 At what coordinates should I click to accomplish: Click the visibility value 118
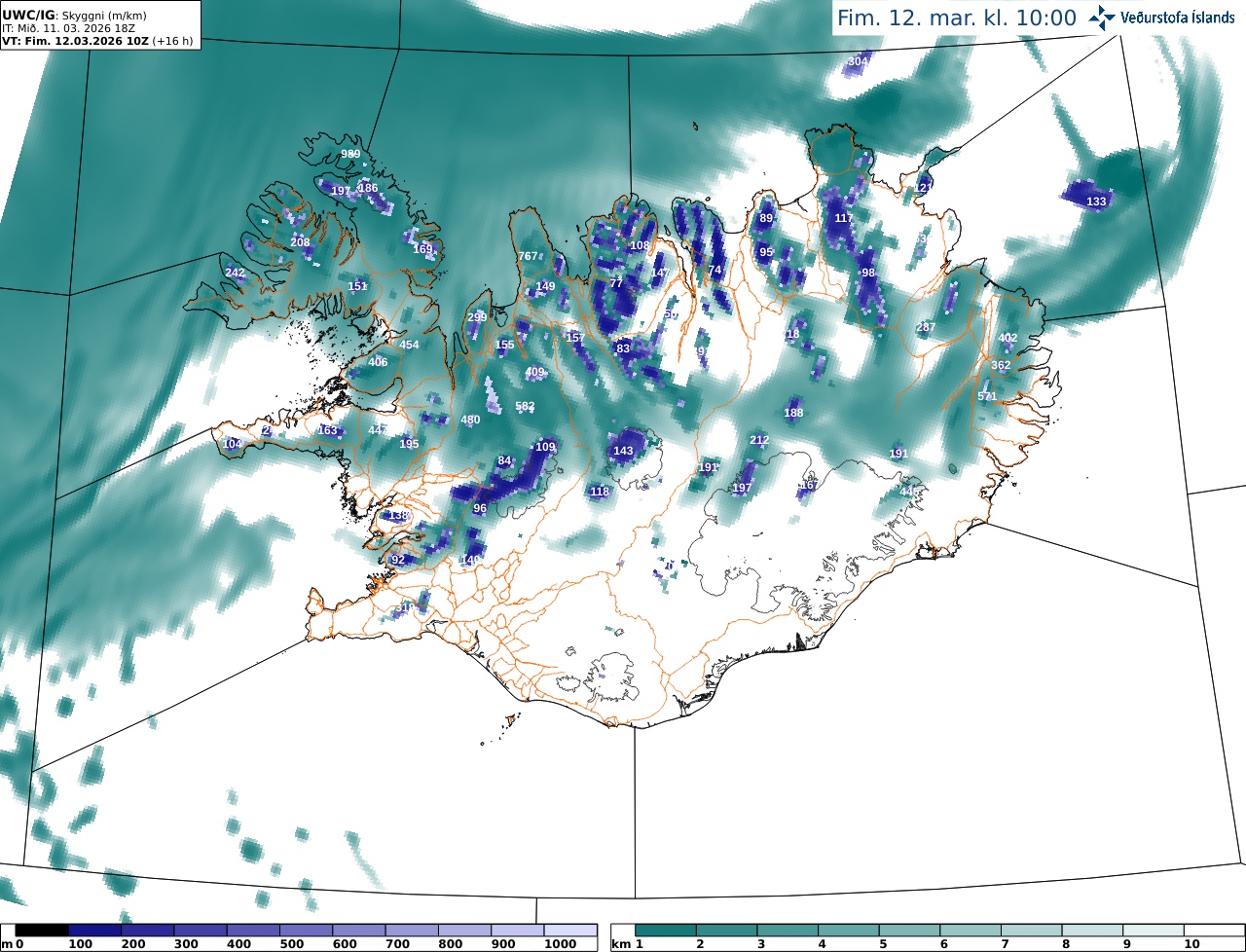(x=600, y=492)
